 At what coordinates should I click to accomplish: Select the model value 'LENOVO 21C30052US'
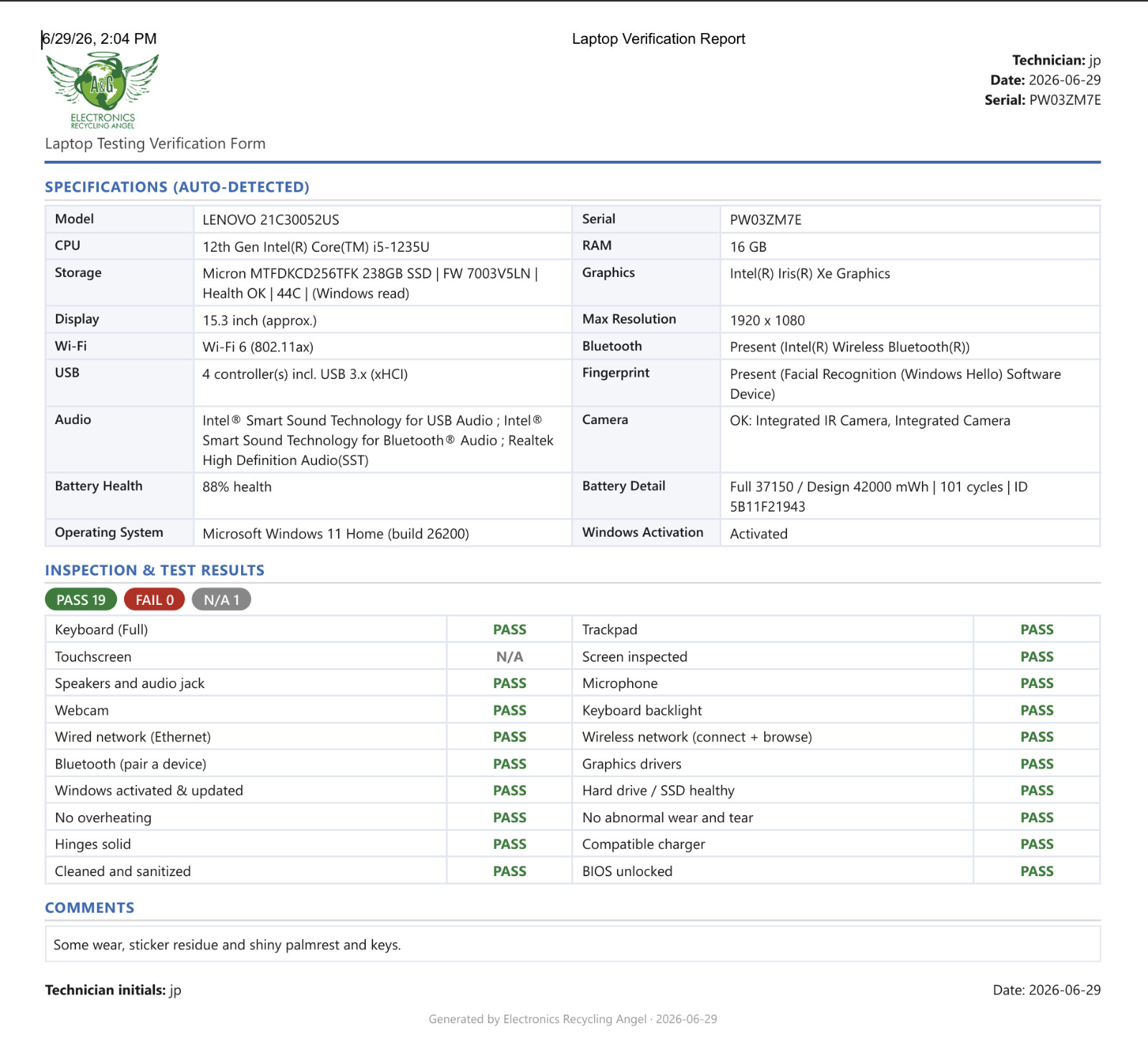coord(270,220)
